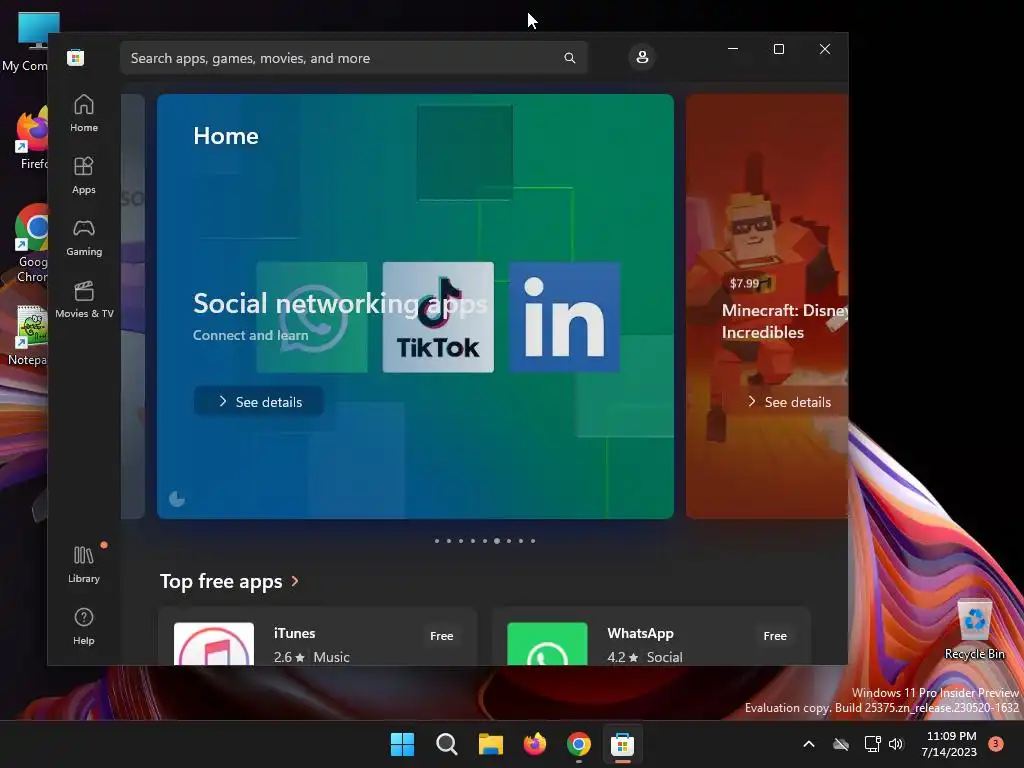
Task: Select Google Chrome desktop shortcut
Action: [31, 244]
